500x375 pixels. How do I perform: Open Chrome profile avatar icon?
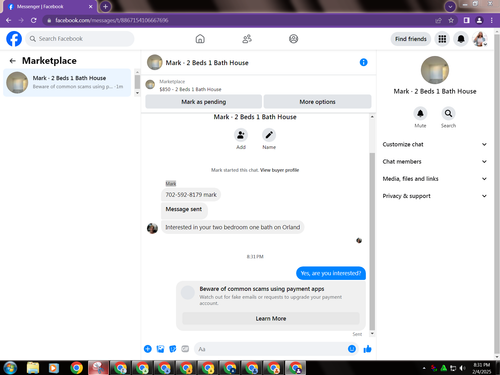[x=479, y=20]
